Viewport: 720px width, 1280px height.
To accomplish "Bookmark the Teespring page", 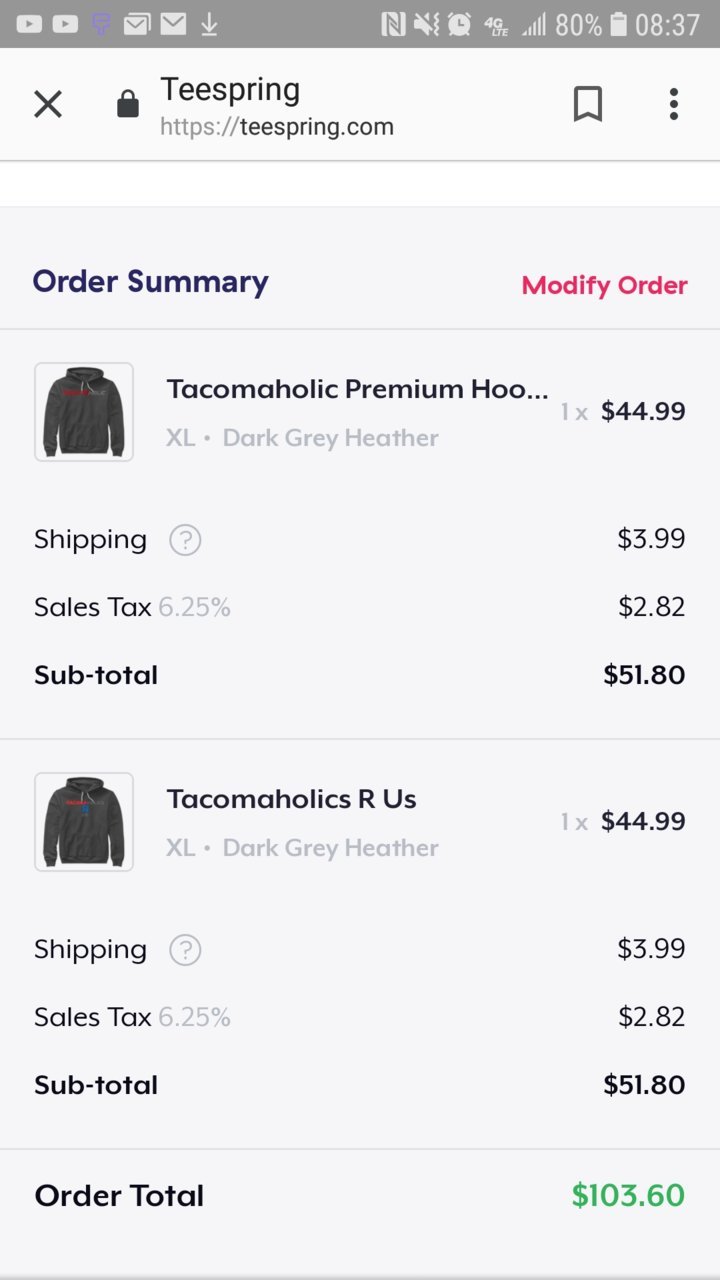I will click(x=588, y=104).
